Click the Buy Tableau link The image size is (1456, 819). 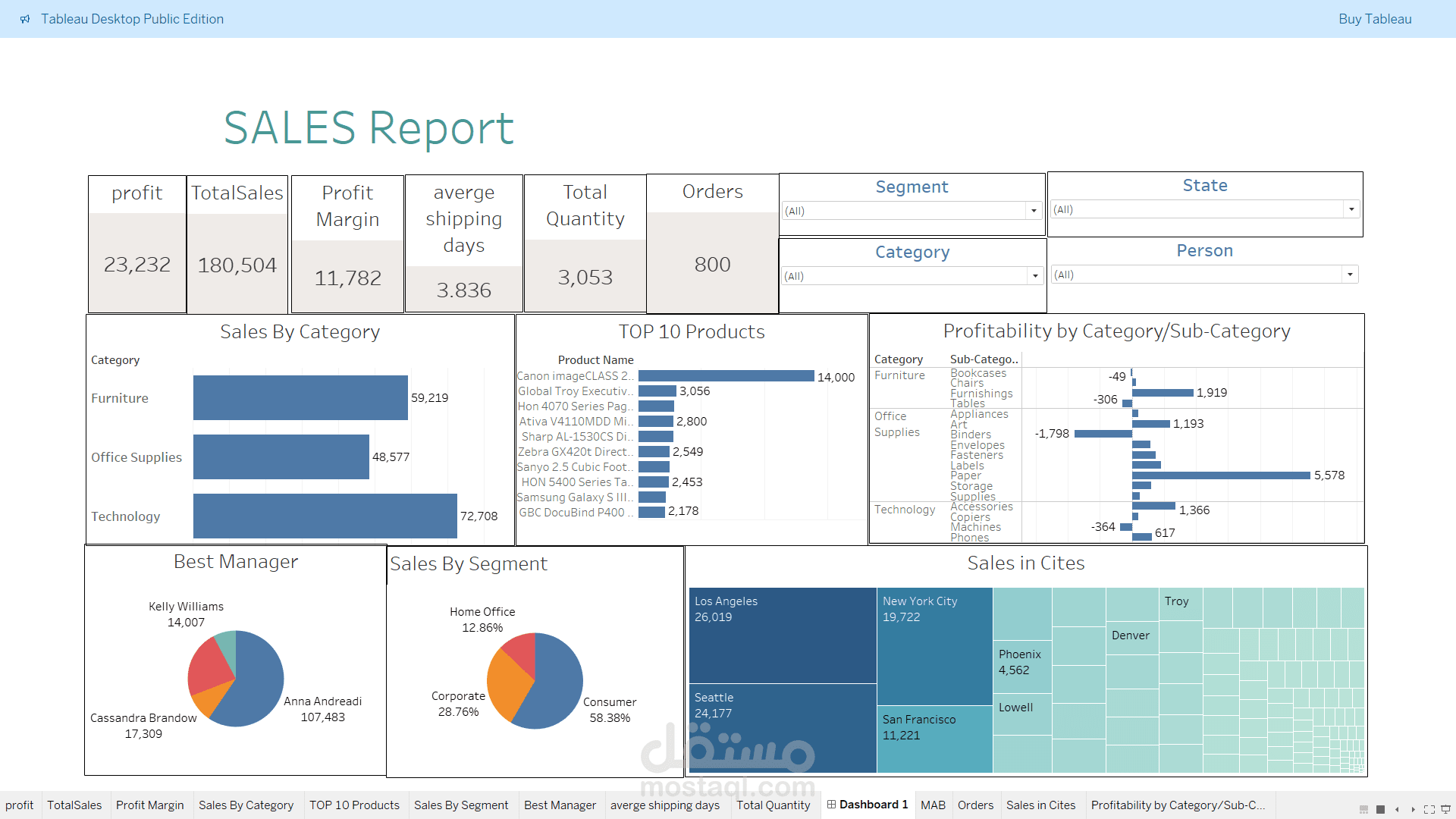pos(1375,19)
